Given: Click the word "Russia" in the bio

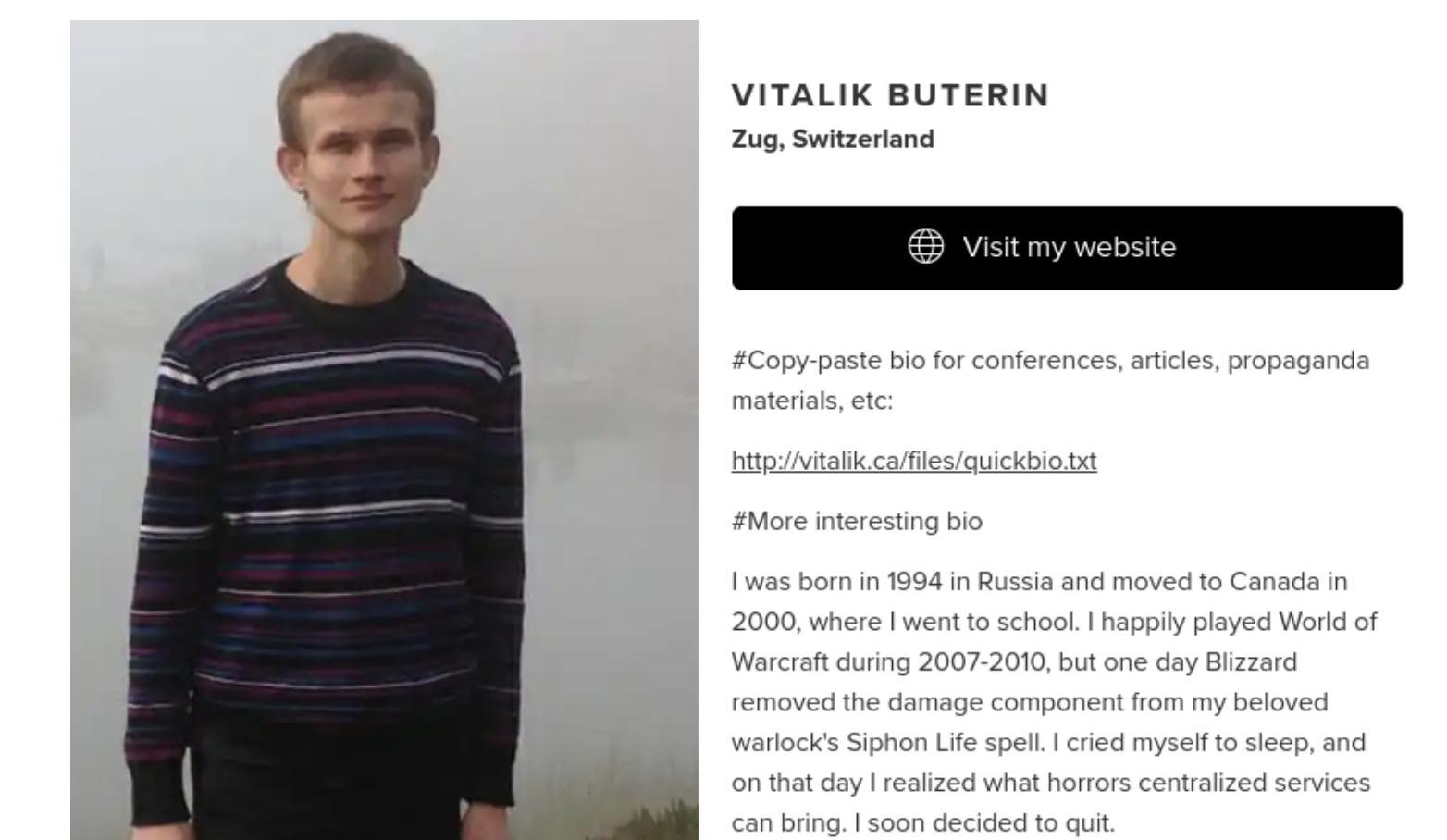Looking at the screenshot, I should (1015, 582).
